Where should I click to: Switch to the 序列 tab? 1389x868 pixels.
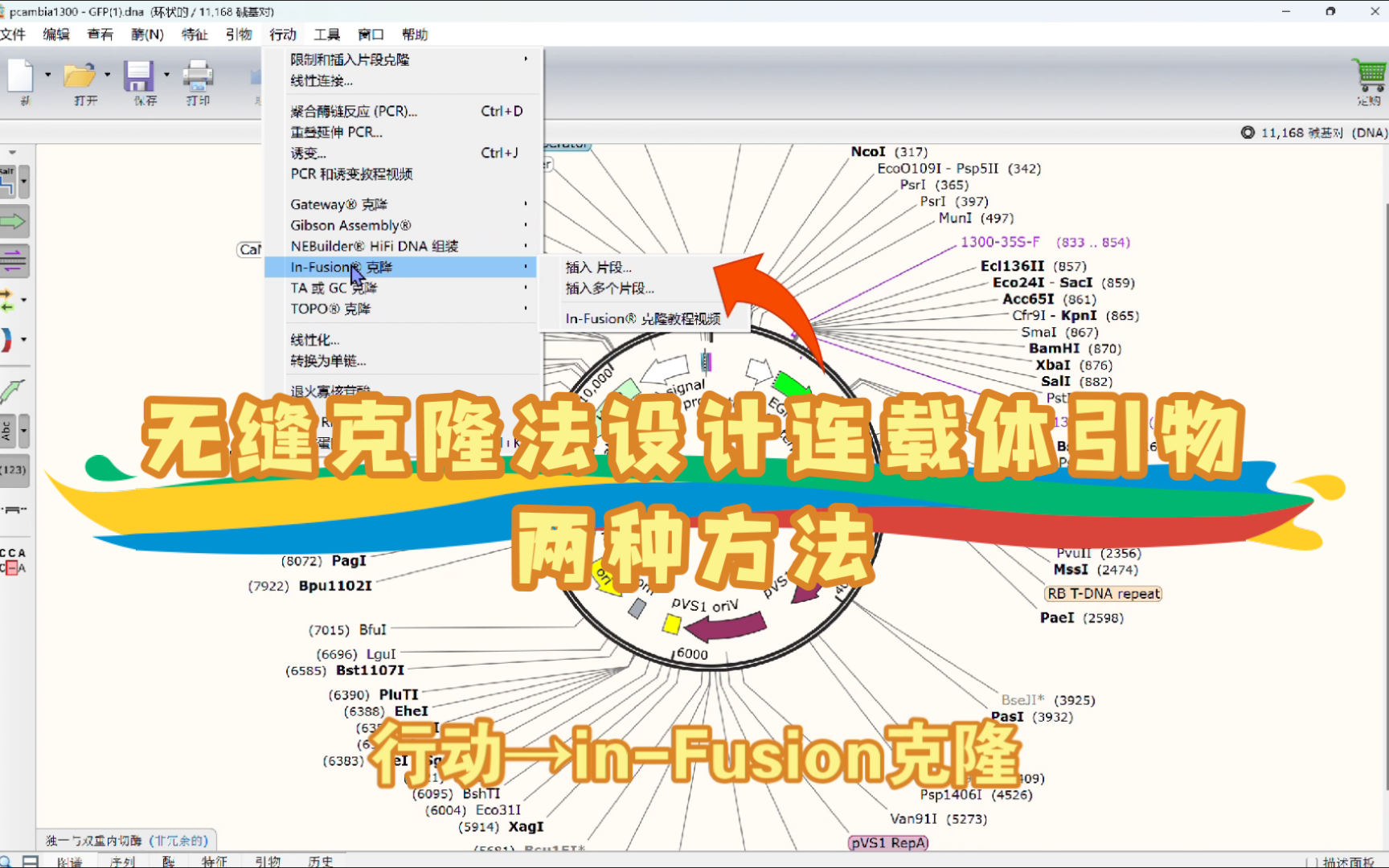(x=122, y=862)
